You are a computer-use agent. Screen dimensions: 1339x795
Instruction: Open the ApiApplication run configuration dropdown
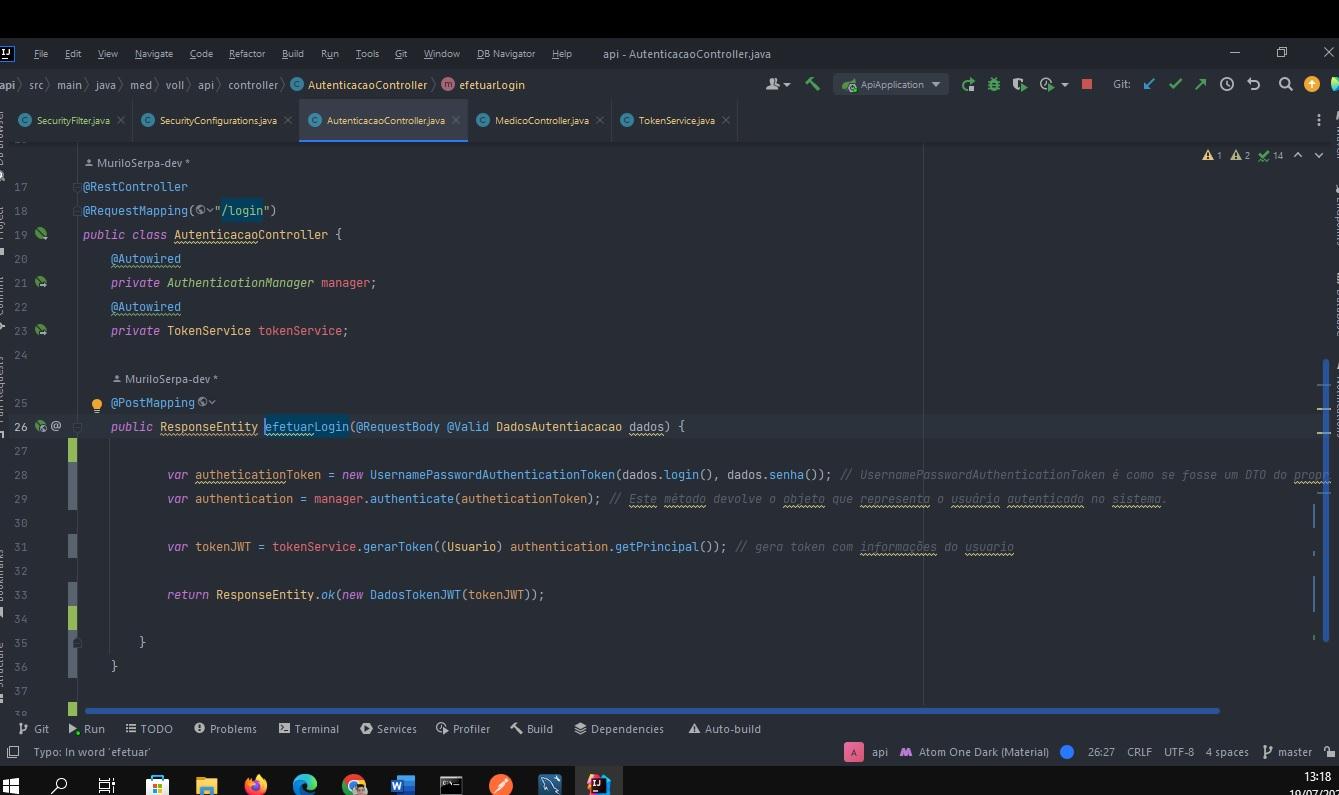tap(893, 85)
